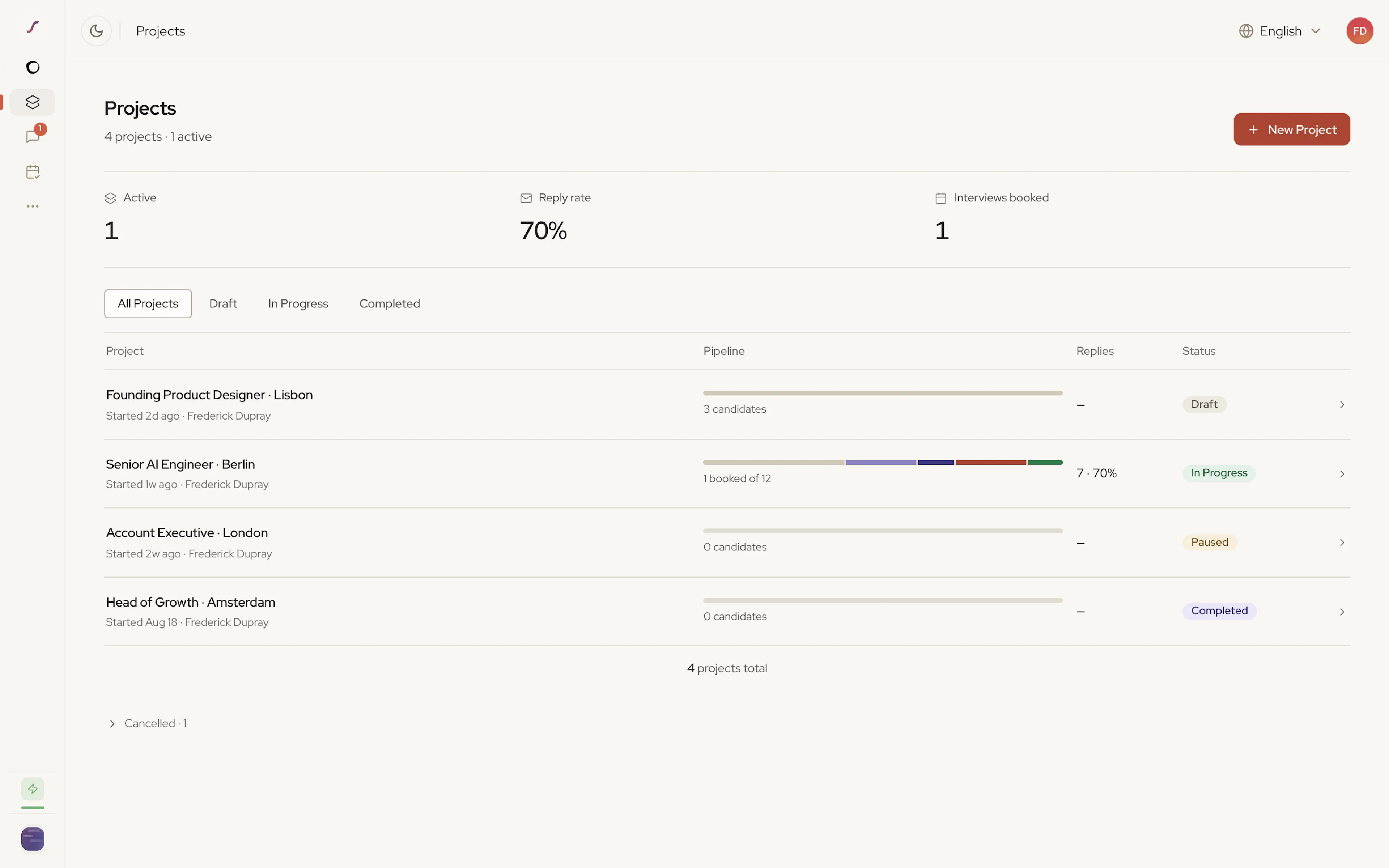Screen dimensions: 1389x868
Task: Click the Status column header
Action: (1198, 351)
